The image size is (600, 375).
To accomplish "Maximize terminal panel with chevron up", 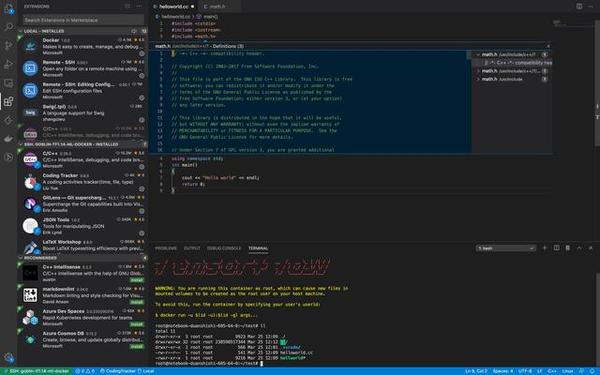I will click(x=579, y=248).
